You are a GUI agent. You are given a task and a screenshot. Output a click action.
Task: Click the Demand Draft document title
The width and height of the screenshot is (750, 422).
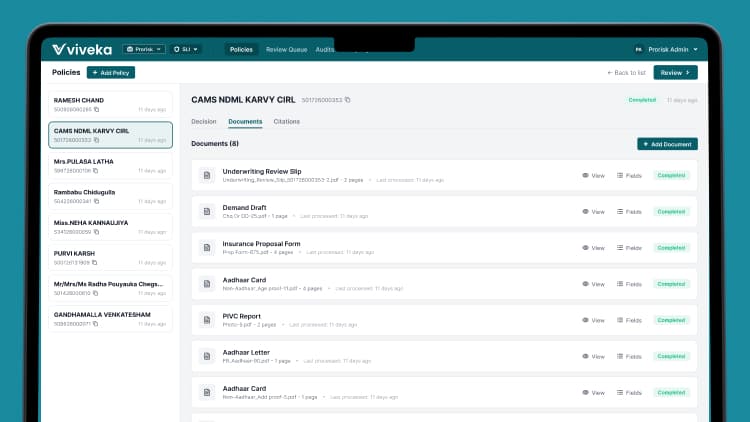244,208
